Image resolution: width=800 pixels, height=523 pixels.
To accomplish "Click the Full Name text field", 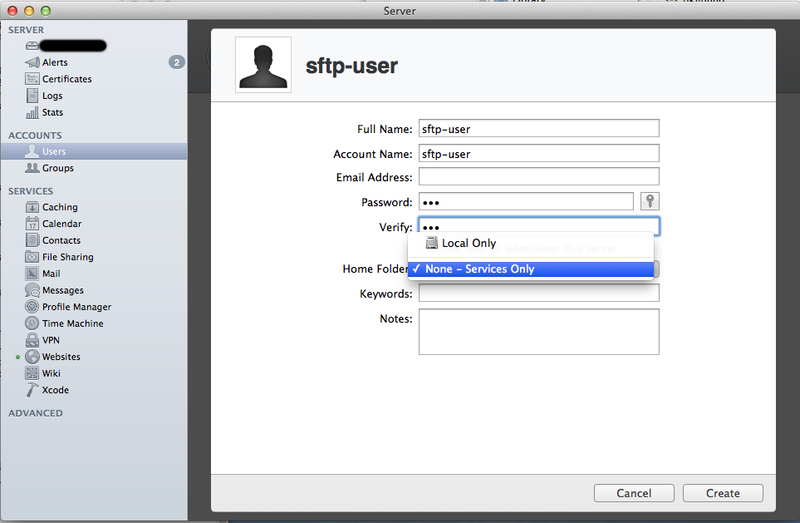I will pos(538,128).
